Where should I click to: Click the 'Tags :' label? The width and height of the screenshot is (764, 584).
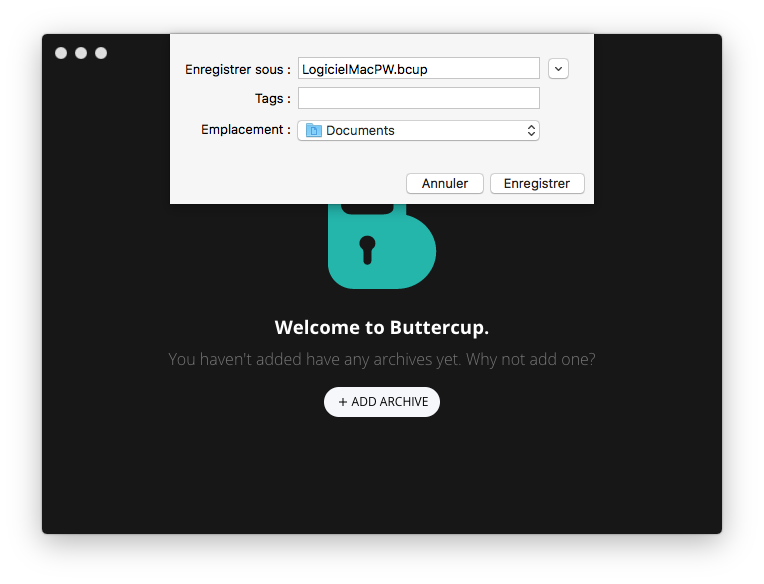[273, 99]
